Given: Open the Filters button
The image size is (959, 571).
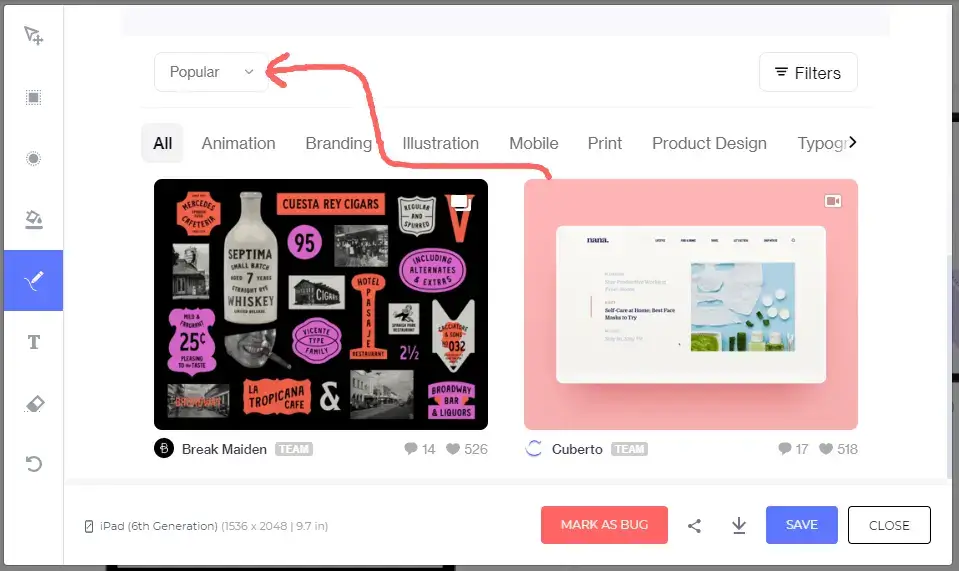Looking at the screenshot, I should coord(807,72).
